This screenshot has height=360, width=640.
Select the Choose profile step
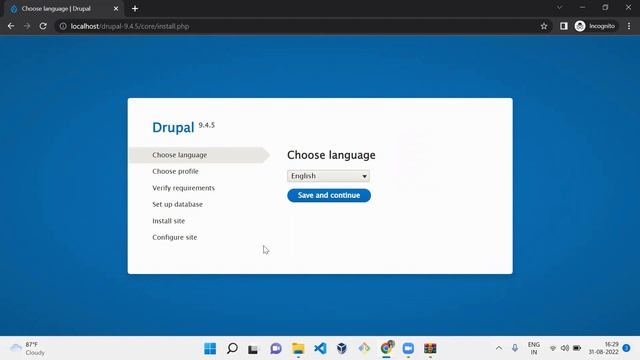176,171
